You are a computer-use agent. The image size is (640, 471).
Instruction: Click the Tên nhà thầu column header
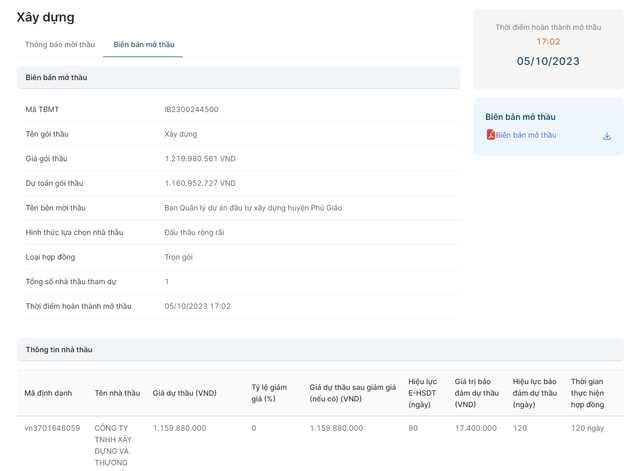click(117, 393)
